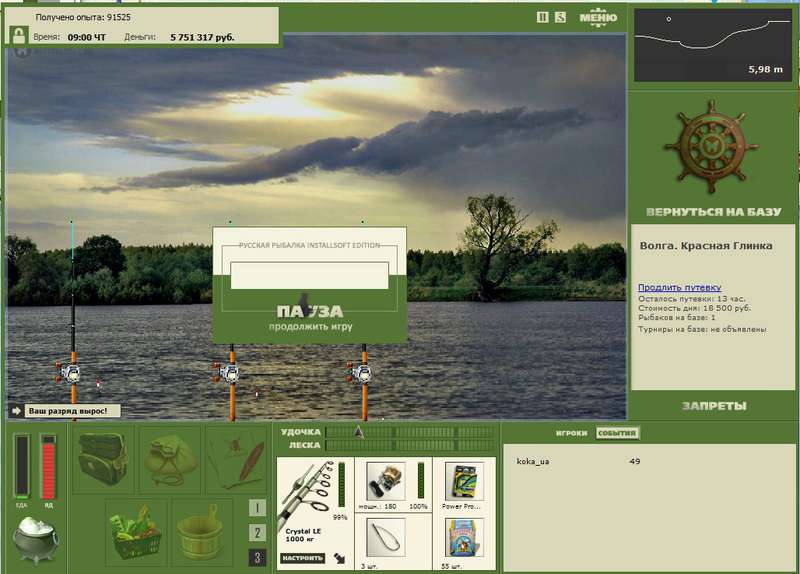Click the ЕДА food level bar
Image resolution: width=800 pixels, height=574 pixels.
(x=21, y=467)
